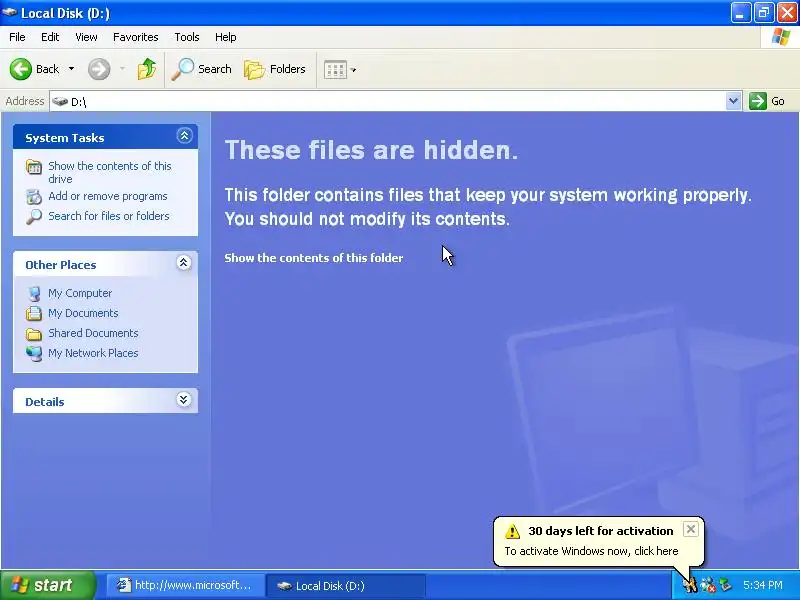Screen dimensions: 800x600
Task: Click Local Disk (D:) taskbar button
Action: [346, 585]
